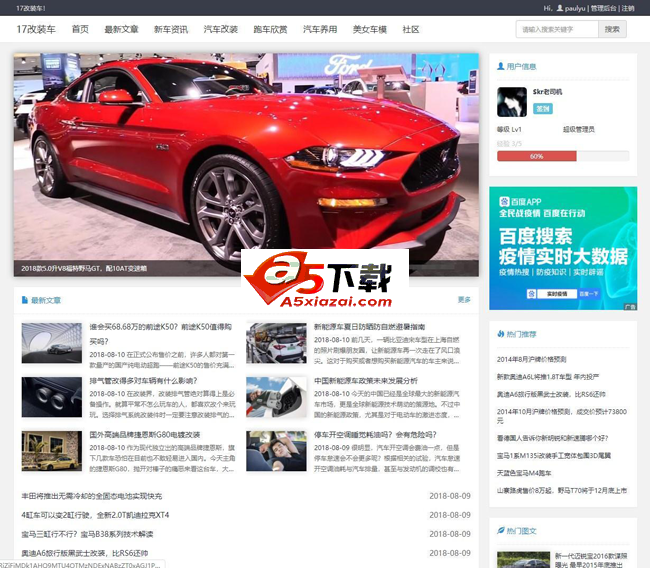Click the 热门图文 leaf icon

coord(500,530)
